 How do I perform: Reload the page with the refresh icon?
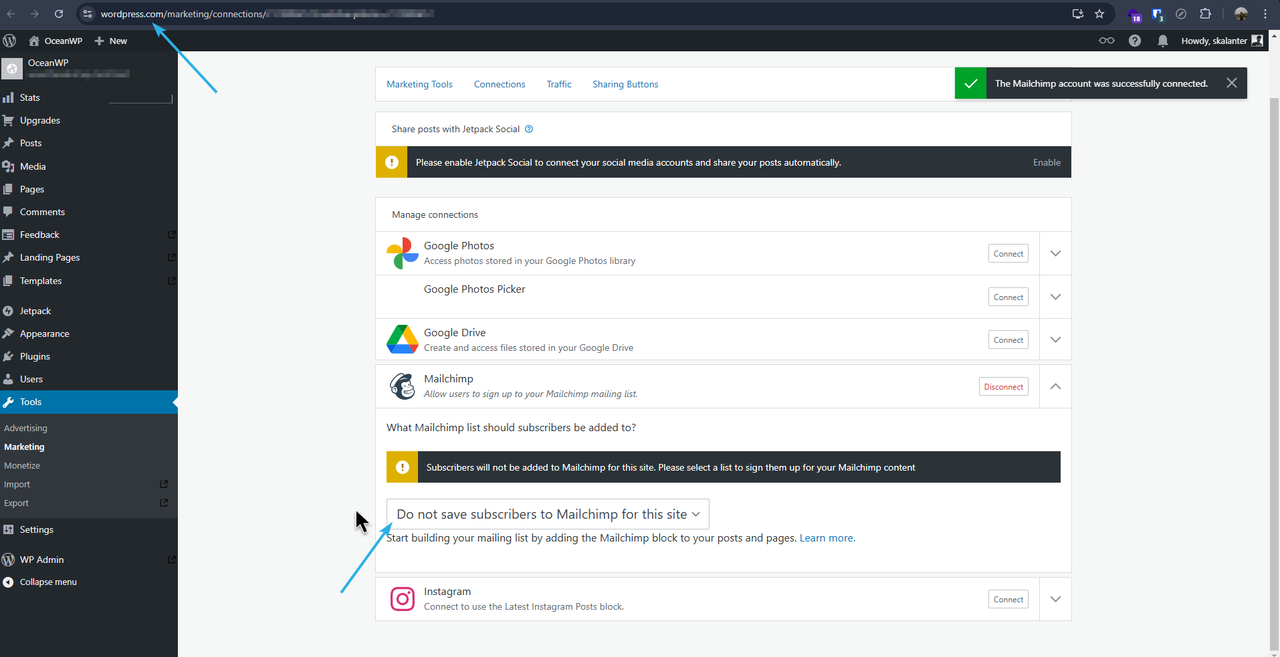coord(59,14)
